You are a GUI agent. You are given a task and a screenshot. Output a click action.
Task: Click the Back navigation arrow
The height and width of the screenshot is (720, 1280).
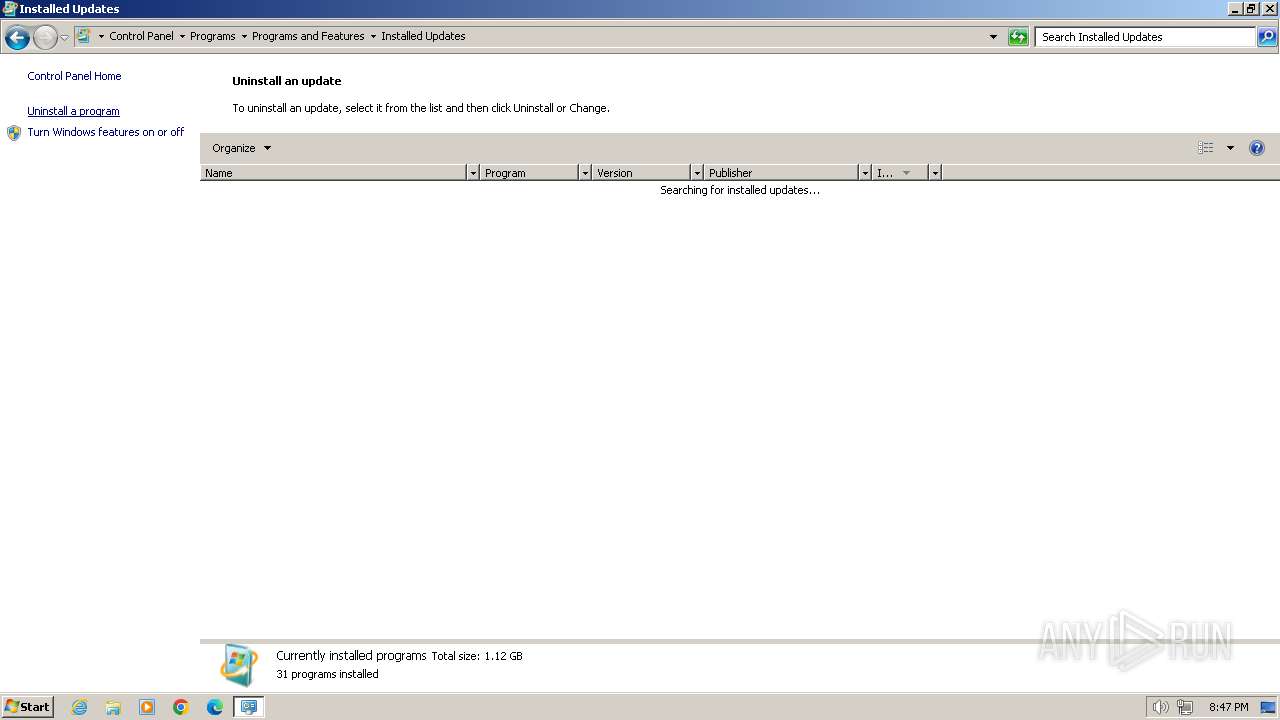pos(17,38)
